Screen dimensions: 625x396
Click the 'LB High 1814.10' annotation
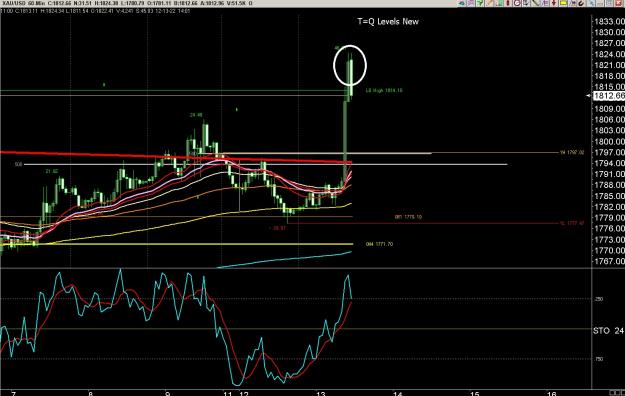(384, 91)
